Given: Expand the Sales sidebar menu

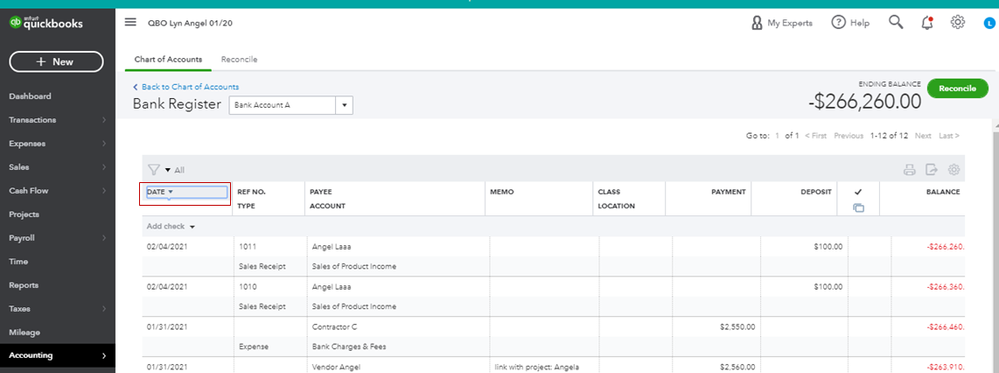Looking at the screenshot, I should pos(57,167).
